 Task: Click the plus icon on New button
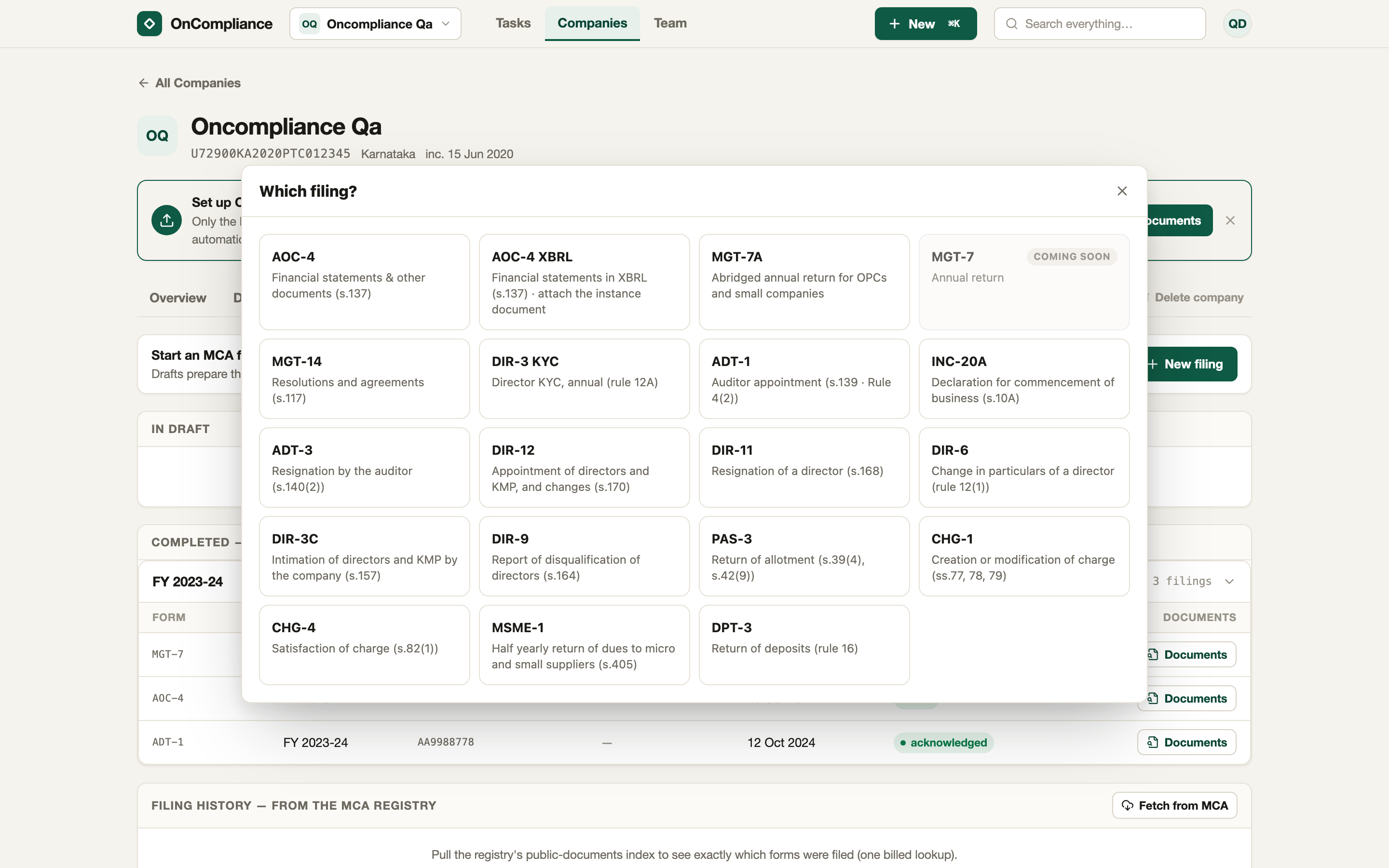pyautogui.click(x=894, y=24)
